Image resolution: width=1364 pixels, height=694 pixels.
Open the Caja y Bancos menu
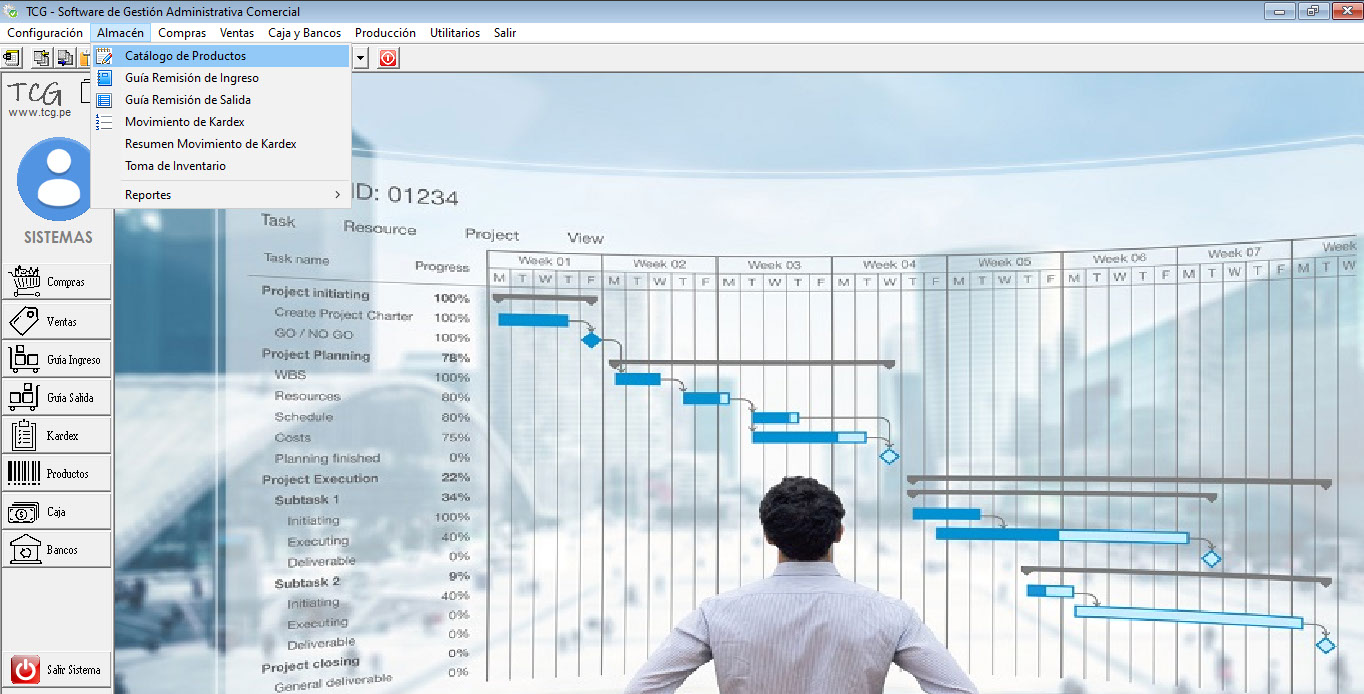point(304,33)
